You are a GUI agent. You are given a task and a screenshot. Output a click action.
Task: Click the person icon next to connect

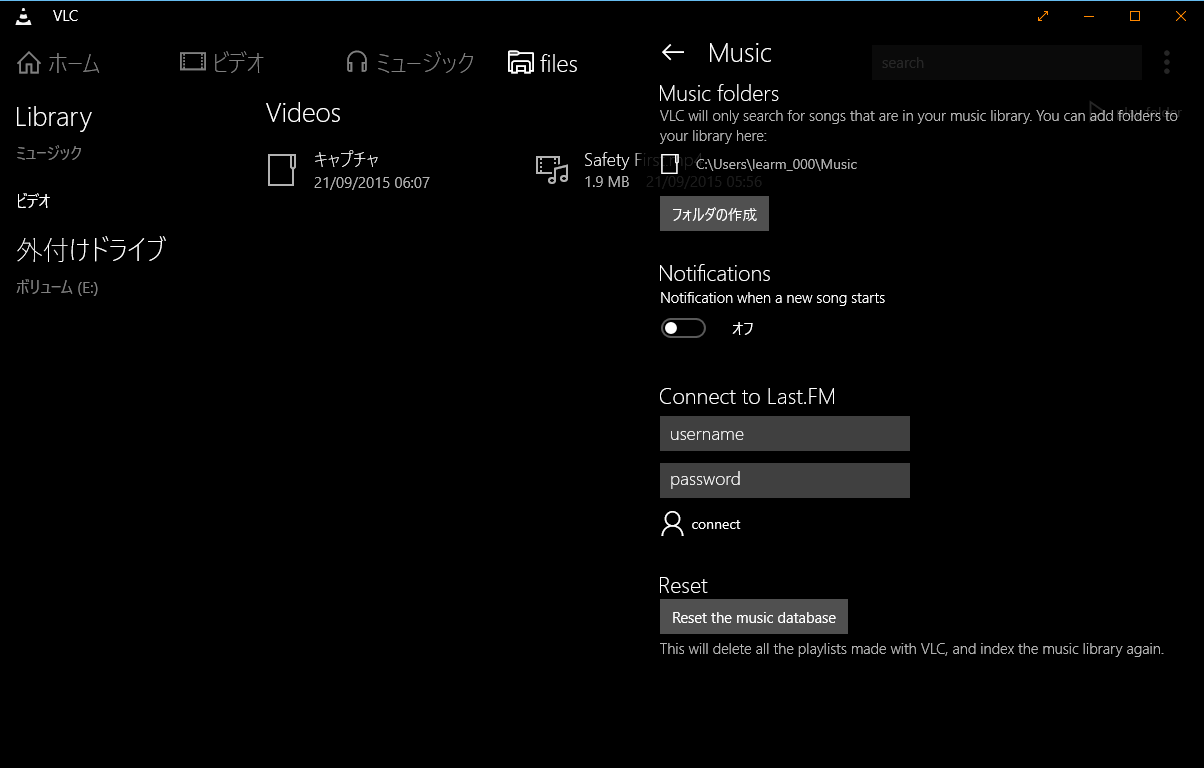coord(672,524)
